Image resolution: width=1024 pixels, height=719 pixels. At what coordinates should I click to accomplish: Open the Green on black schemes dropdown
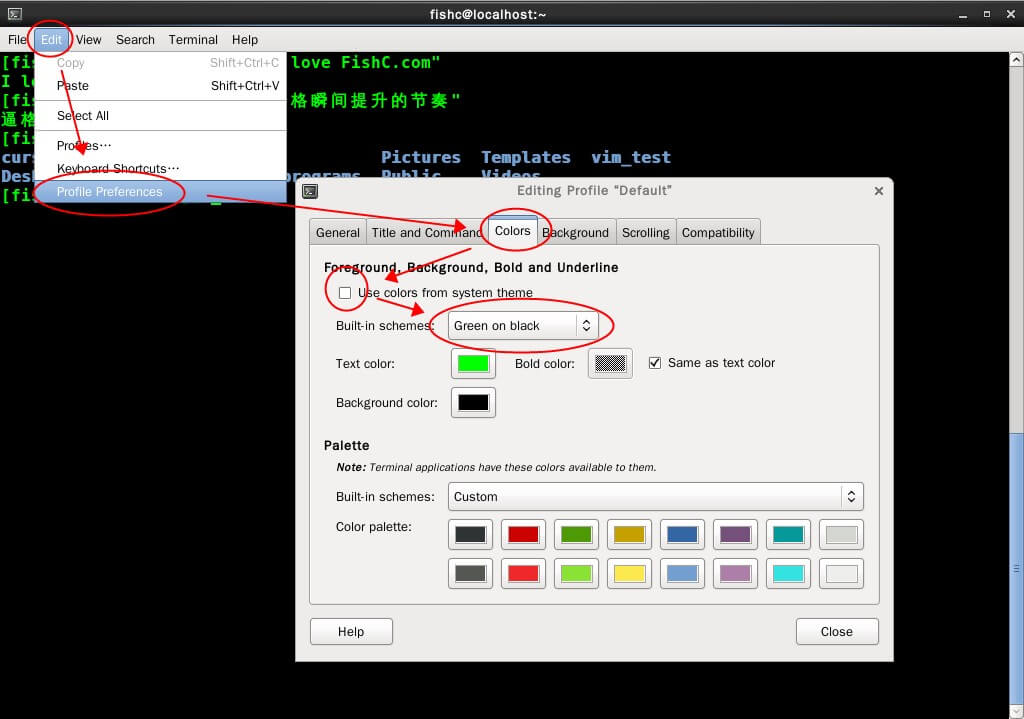(523, 326)
